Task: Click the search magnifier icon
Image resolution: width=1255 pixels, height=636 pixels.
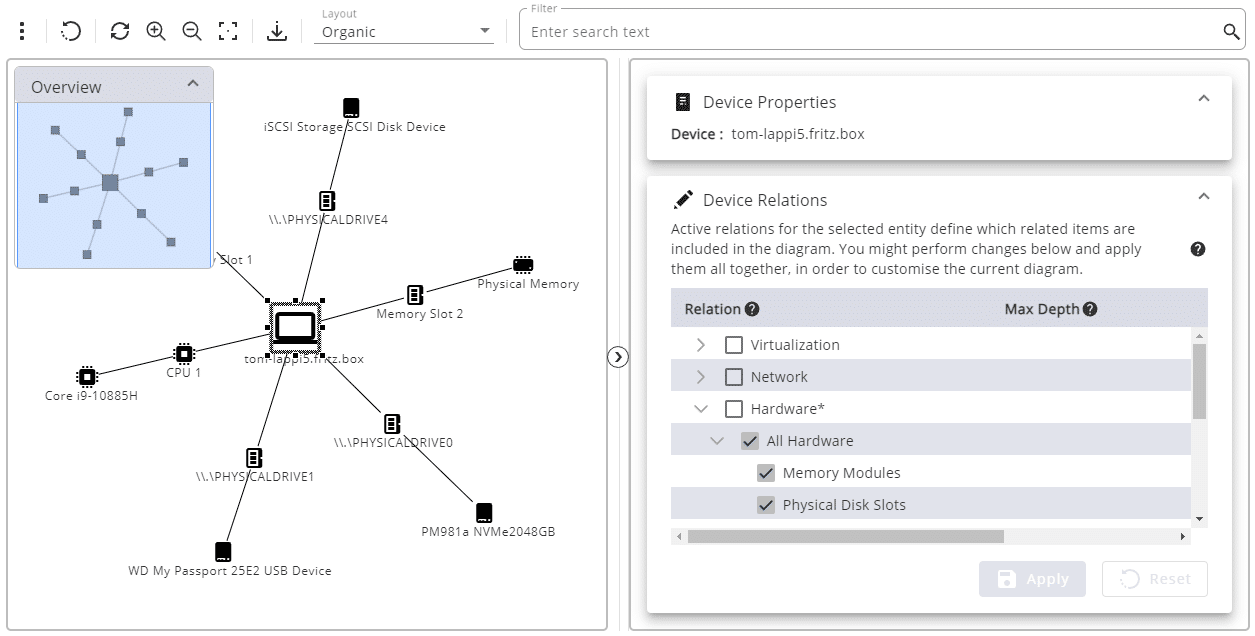Action: pyautogui.click(x=1231, y=32)
